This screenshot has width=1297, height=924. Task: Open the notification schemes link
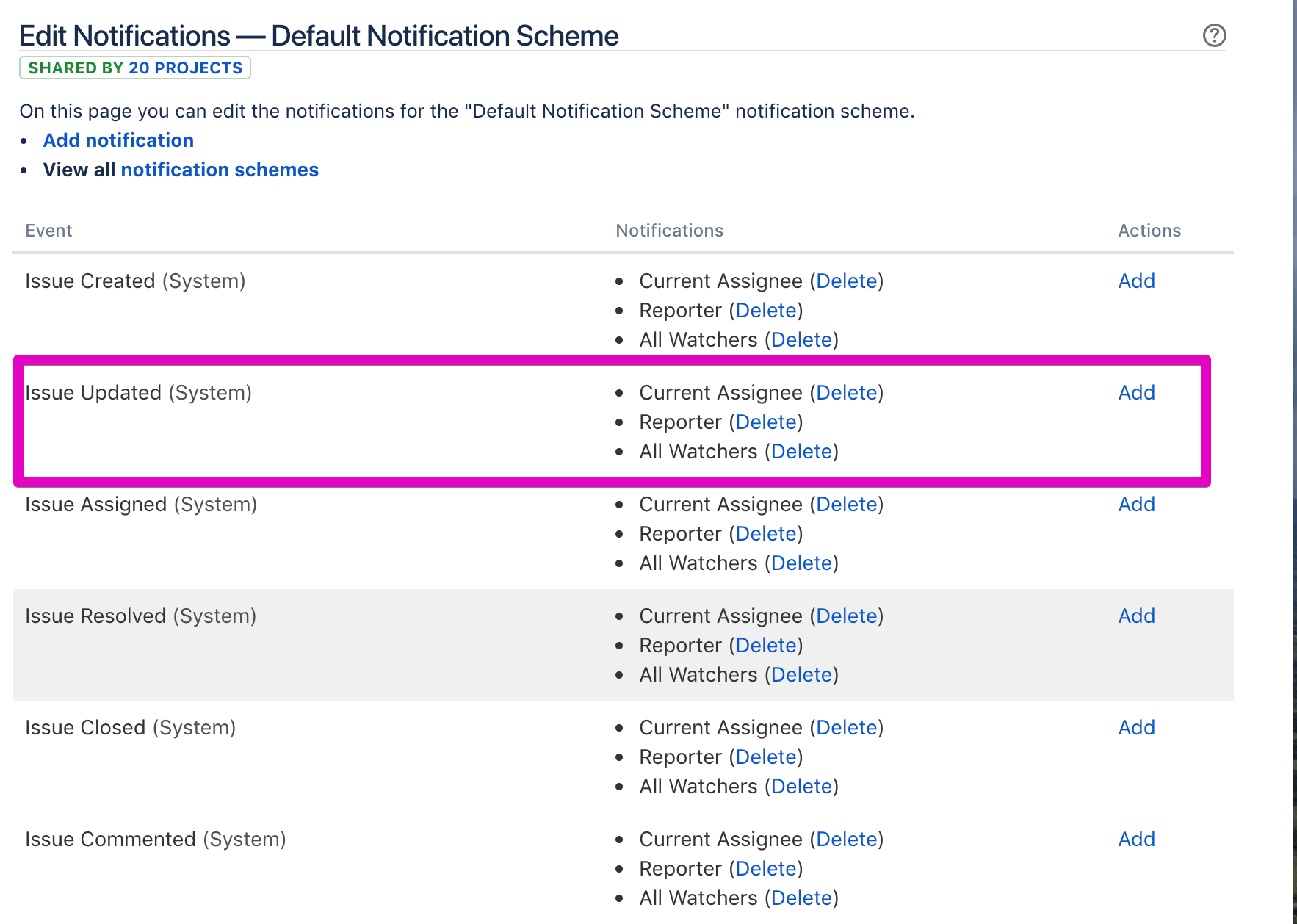219,170
